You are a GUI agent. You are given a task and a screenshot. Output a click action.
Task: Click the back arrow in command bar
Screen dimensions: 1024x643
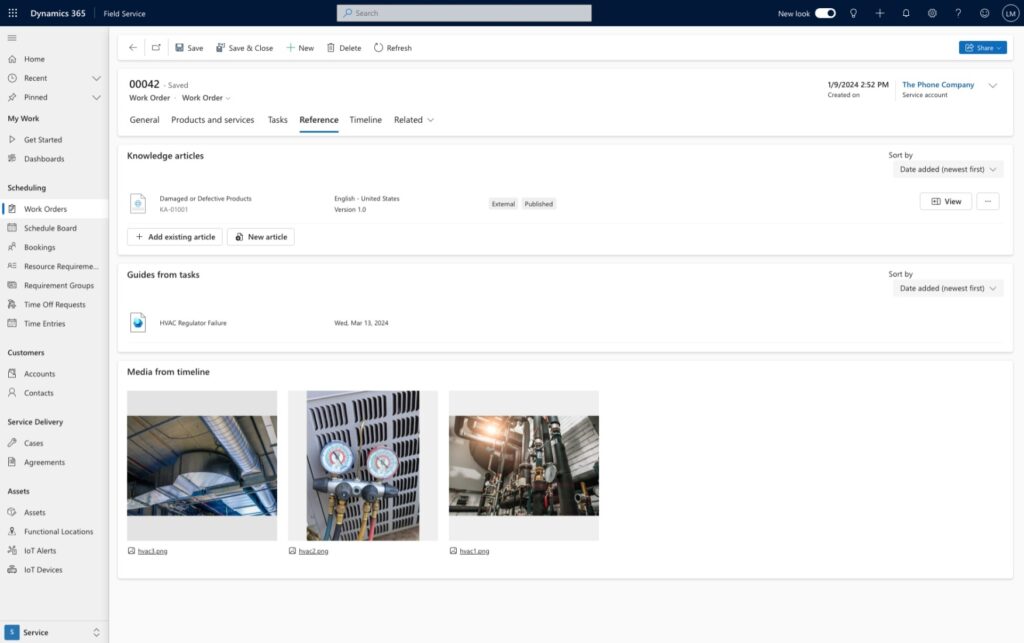tap(133, 48)
